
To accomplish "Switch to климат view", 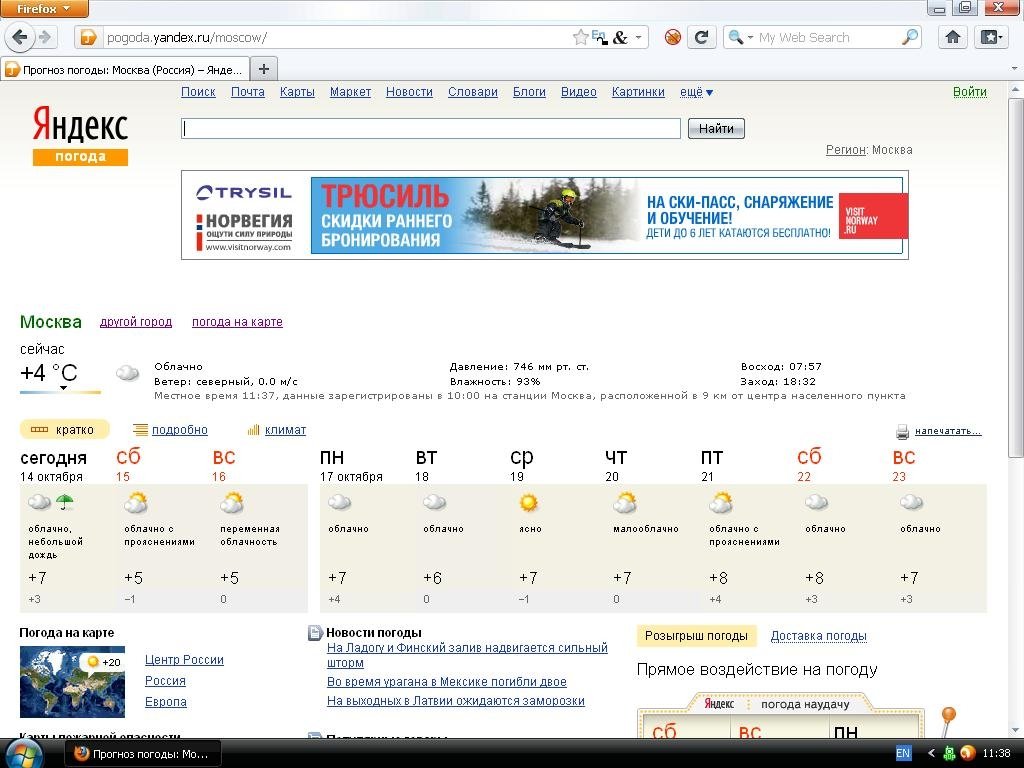I will tap(285, 430).
